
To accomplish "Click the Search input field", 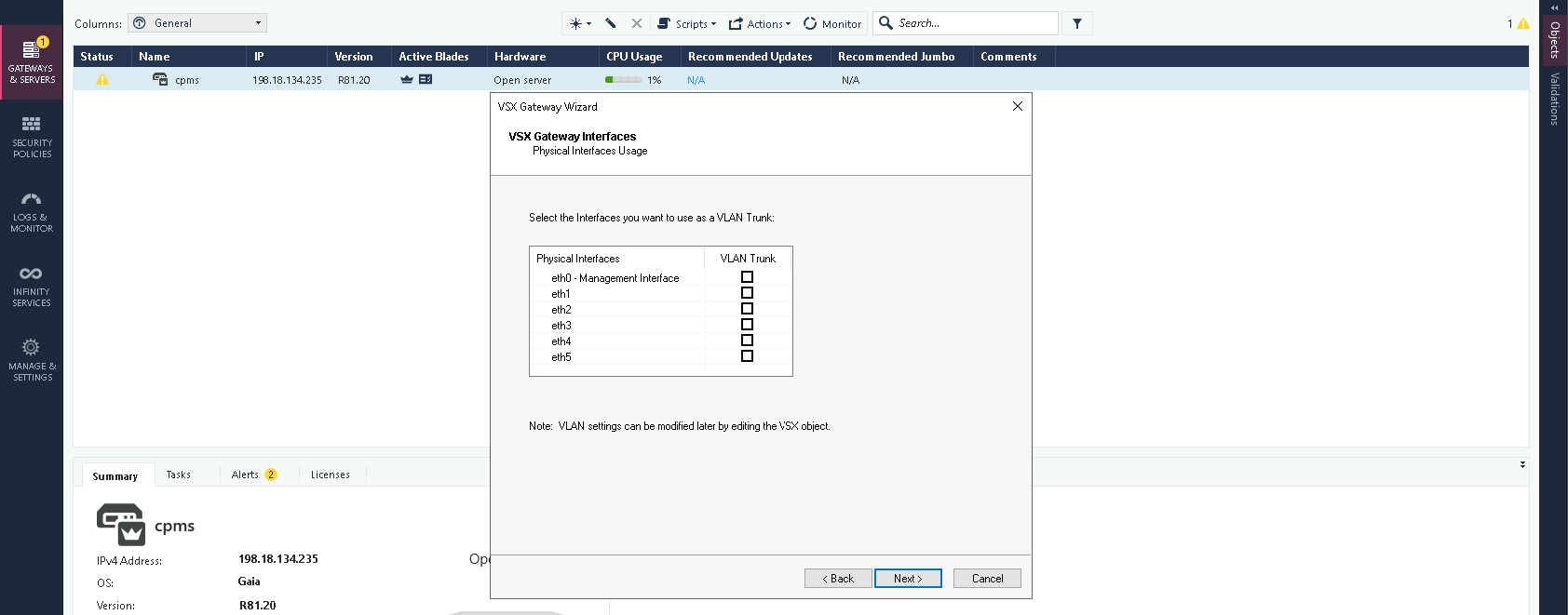I will (973, 23).
